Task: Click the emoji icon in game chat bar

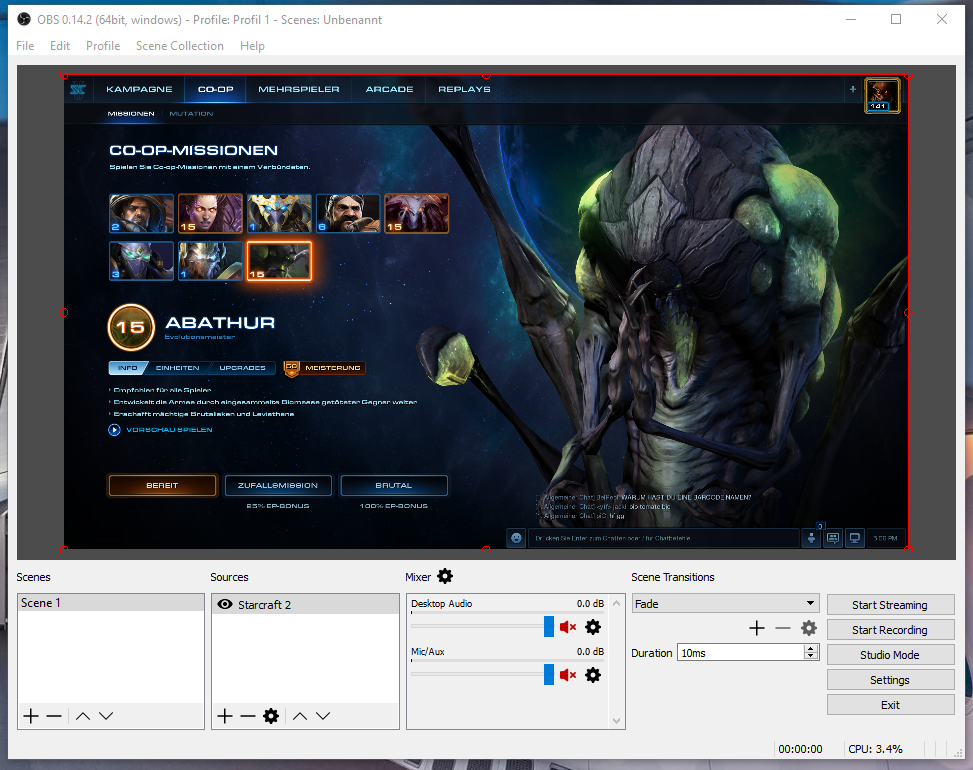Action: point(516,538)
